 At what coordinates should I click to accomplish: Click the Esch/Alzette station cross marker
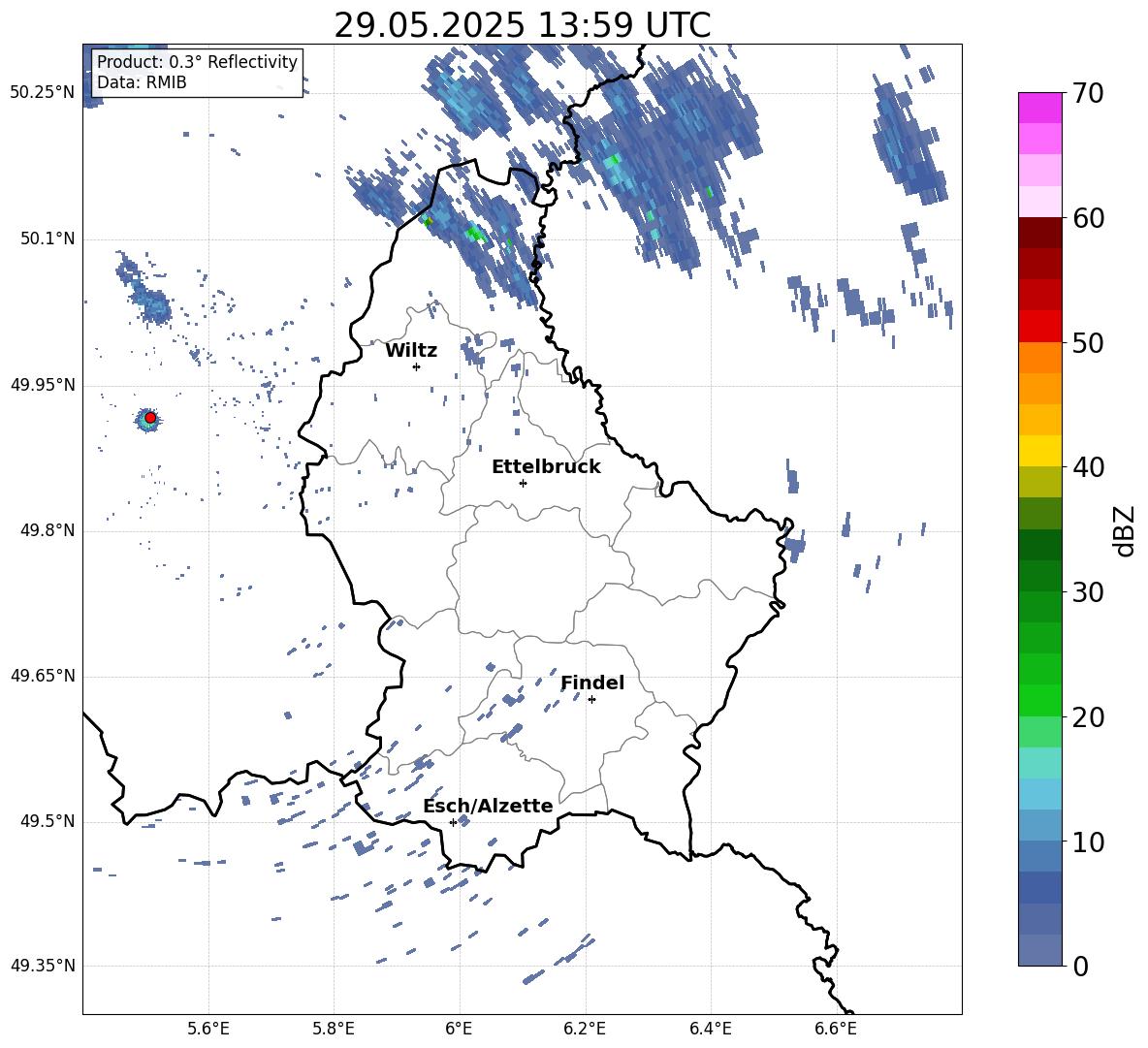453,822
